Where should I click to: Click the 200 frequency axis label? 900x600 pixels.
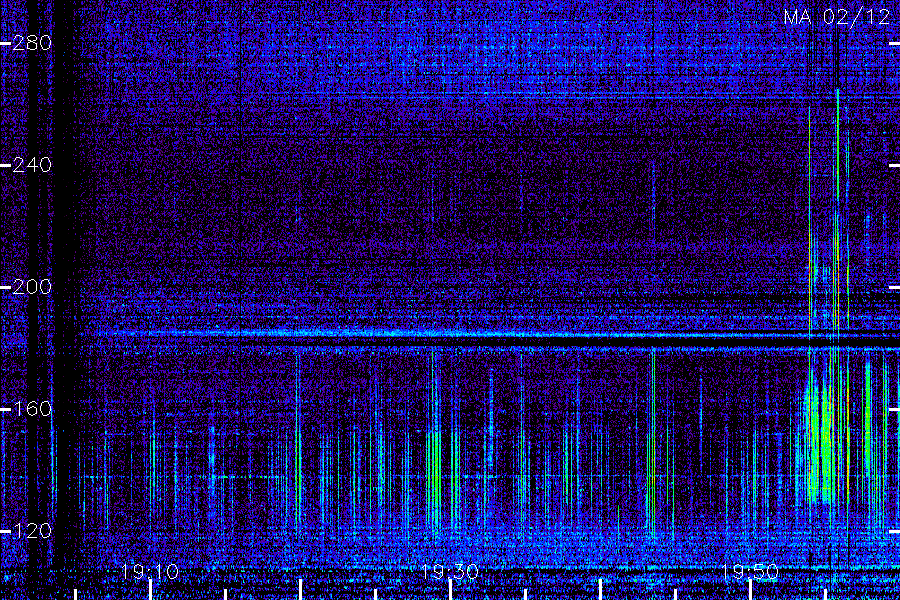32,287
